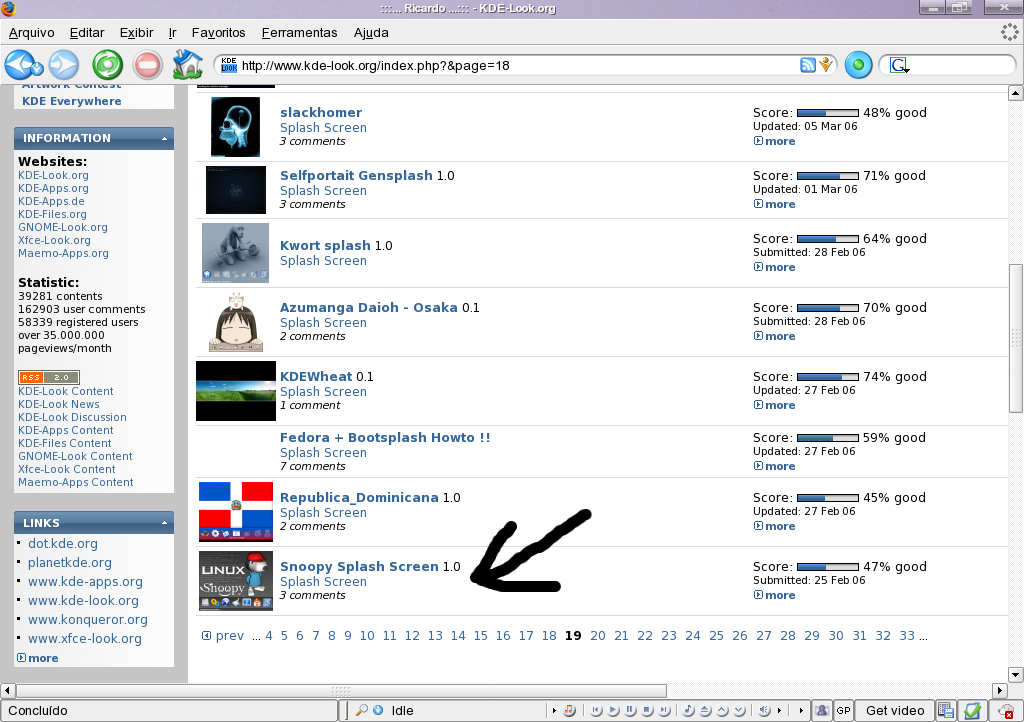Viewport: 1024px width, 722px height.
Task: Click the RSS feed icon in address bar
Action: (808, 65)
